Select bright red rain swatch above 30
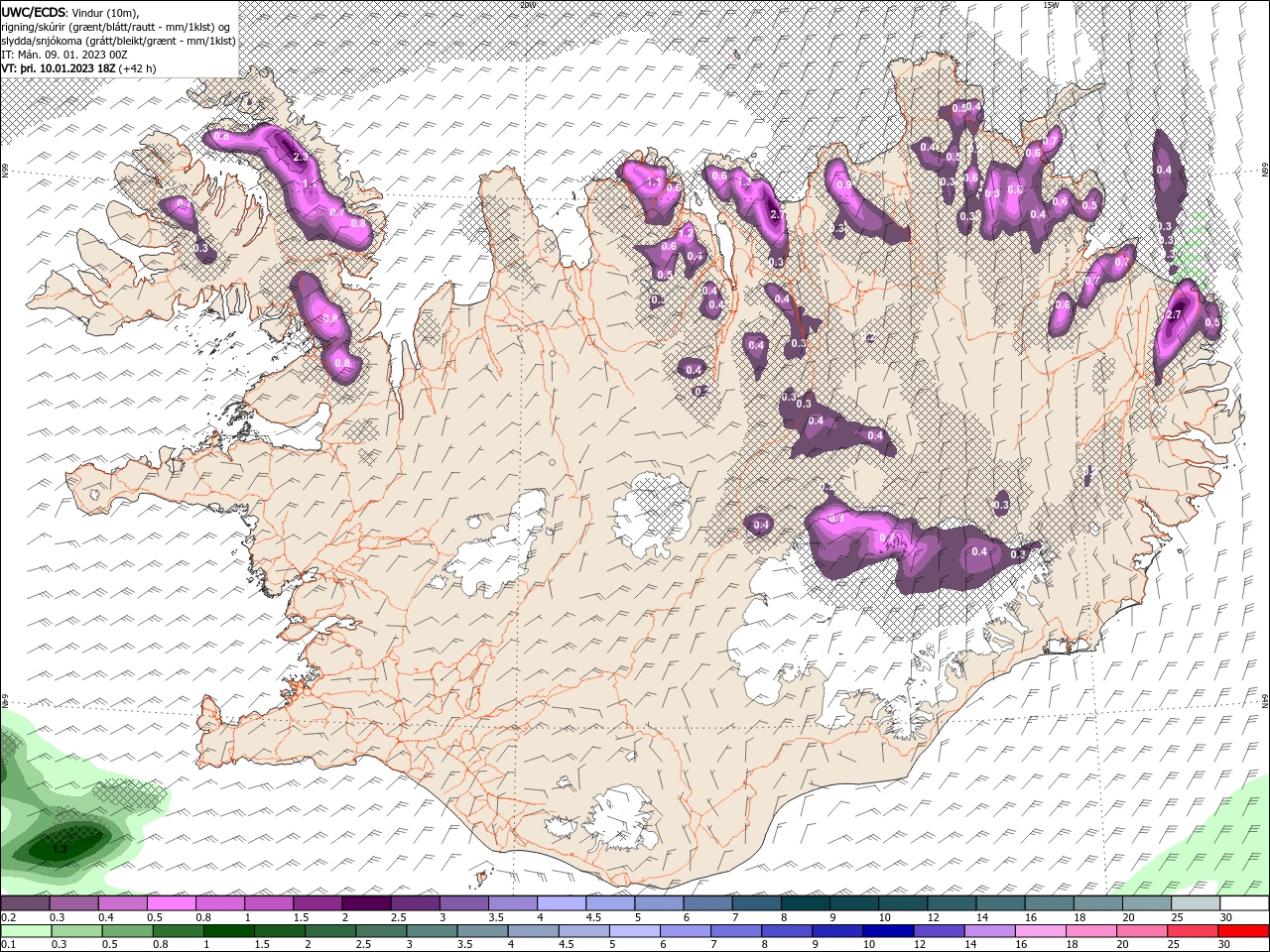This screenshot has width=1270, height=952. pos(1243,931)
